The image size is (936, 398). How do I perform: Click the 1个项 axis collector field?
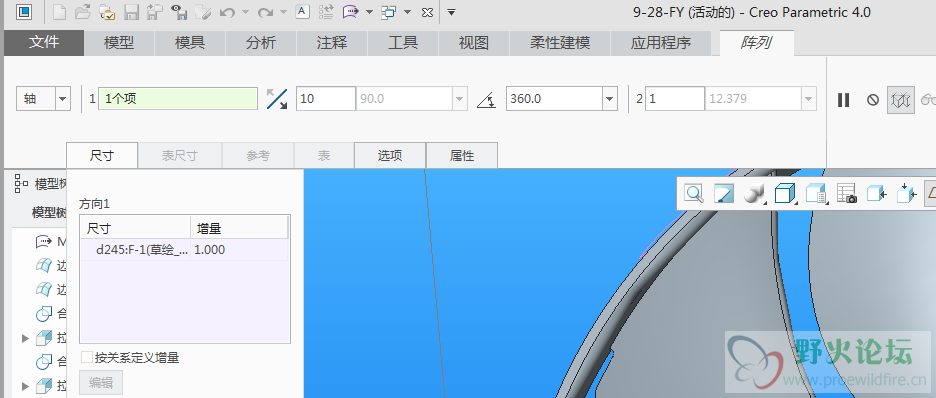pos(178,98)
